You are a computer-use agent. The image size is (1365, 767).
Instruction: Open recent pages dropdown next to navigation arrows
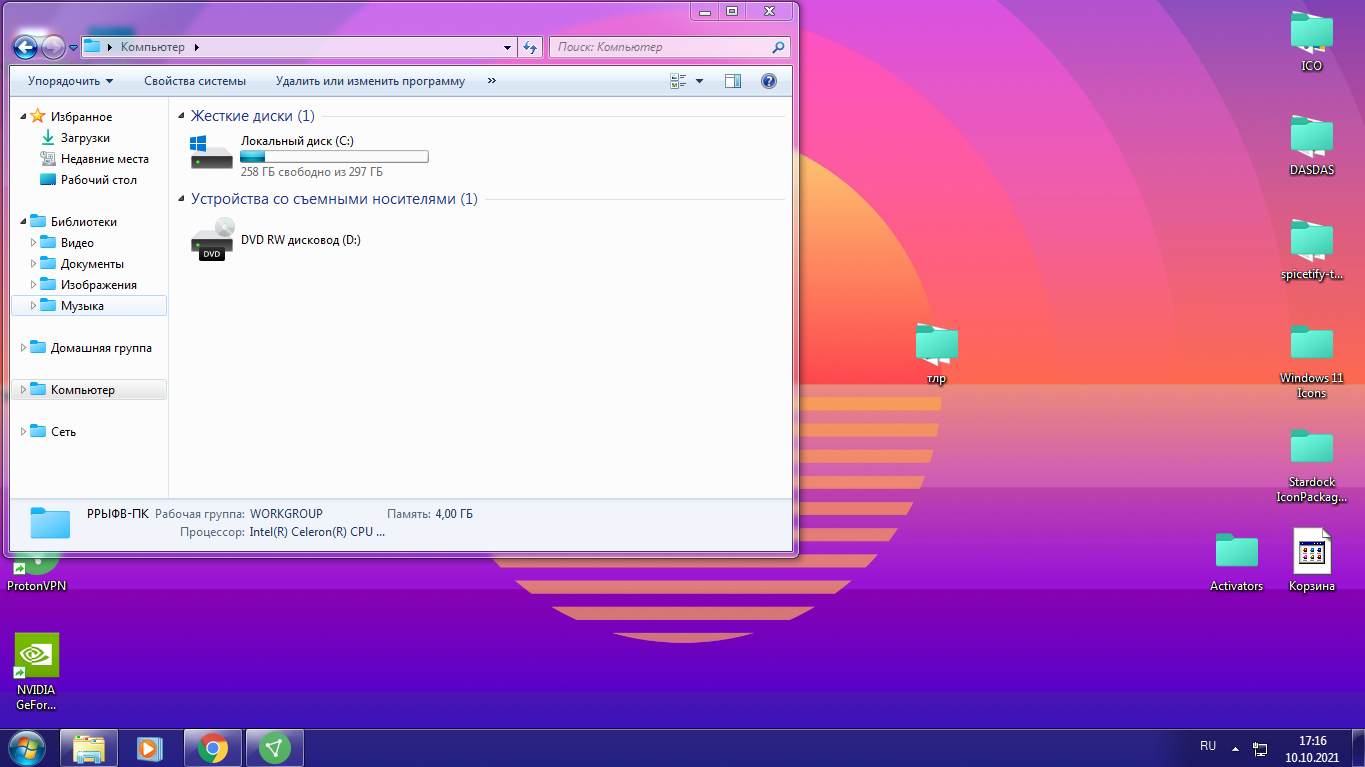[73, 48]
